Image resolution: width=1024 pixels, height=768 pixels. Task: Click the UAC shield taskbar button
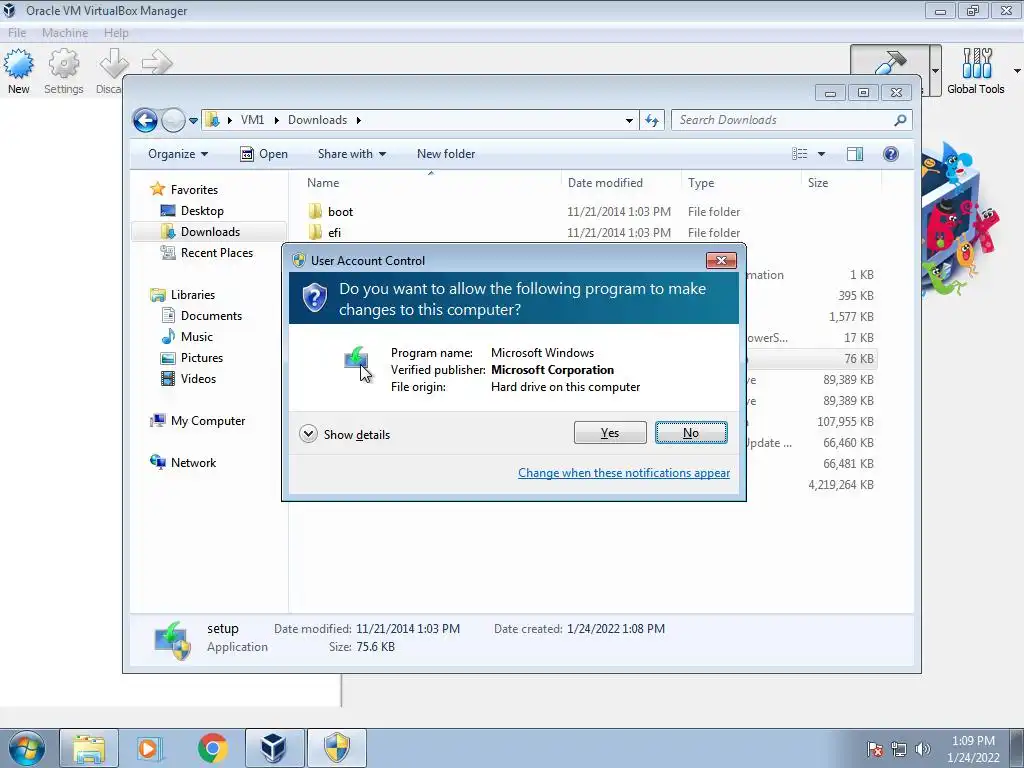tap(336, 748)
